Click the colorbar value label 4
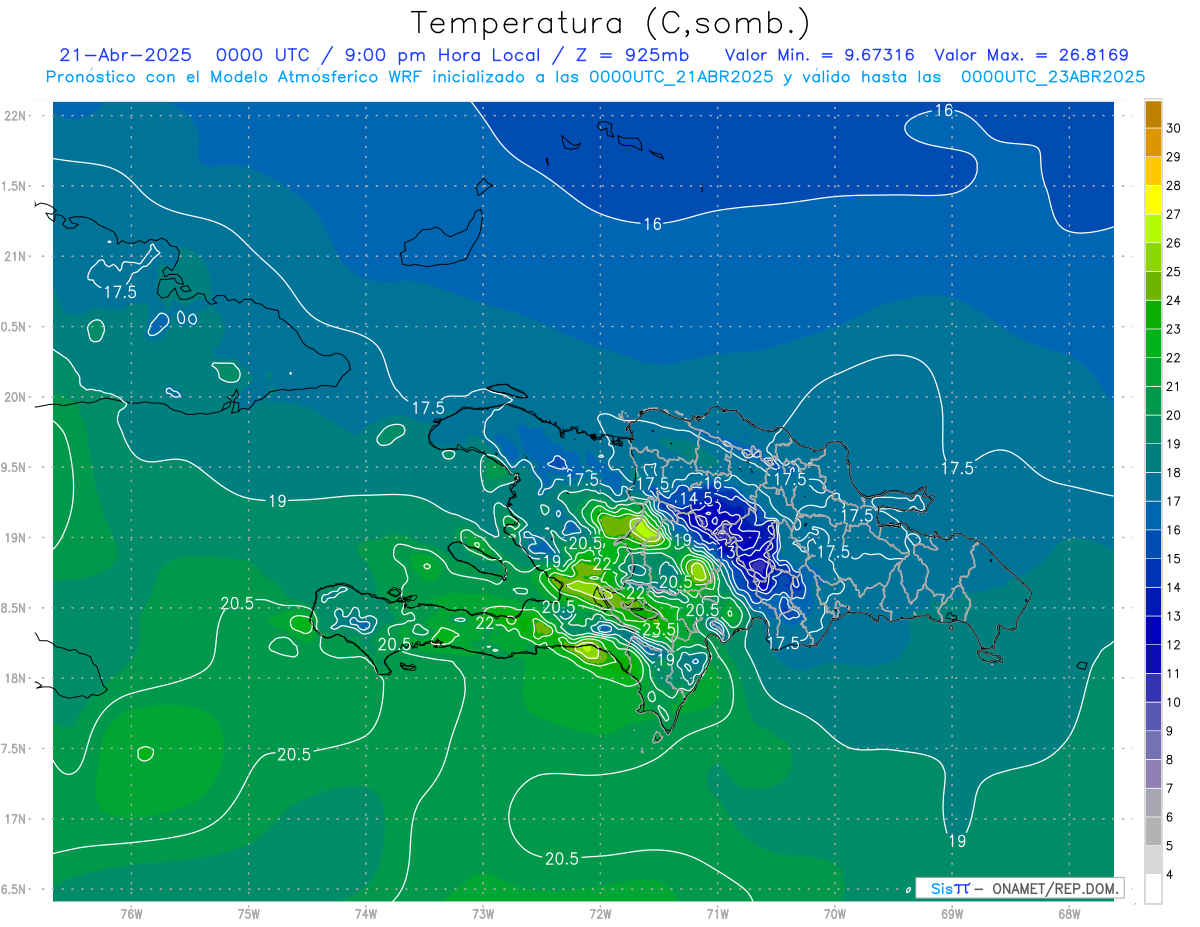Screen dimensions: 1200x927 1172,874
